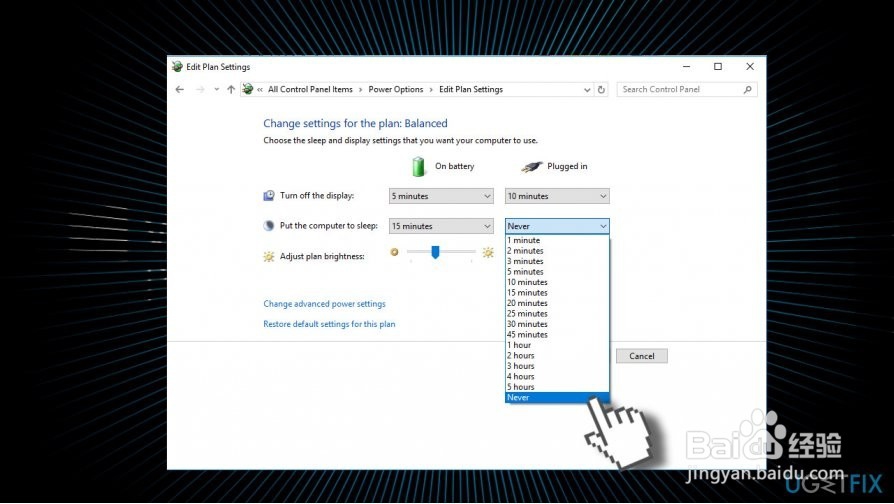
Task: Pick 5 hours in the dropdown list
Action: click(557, 387)
